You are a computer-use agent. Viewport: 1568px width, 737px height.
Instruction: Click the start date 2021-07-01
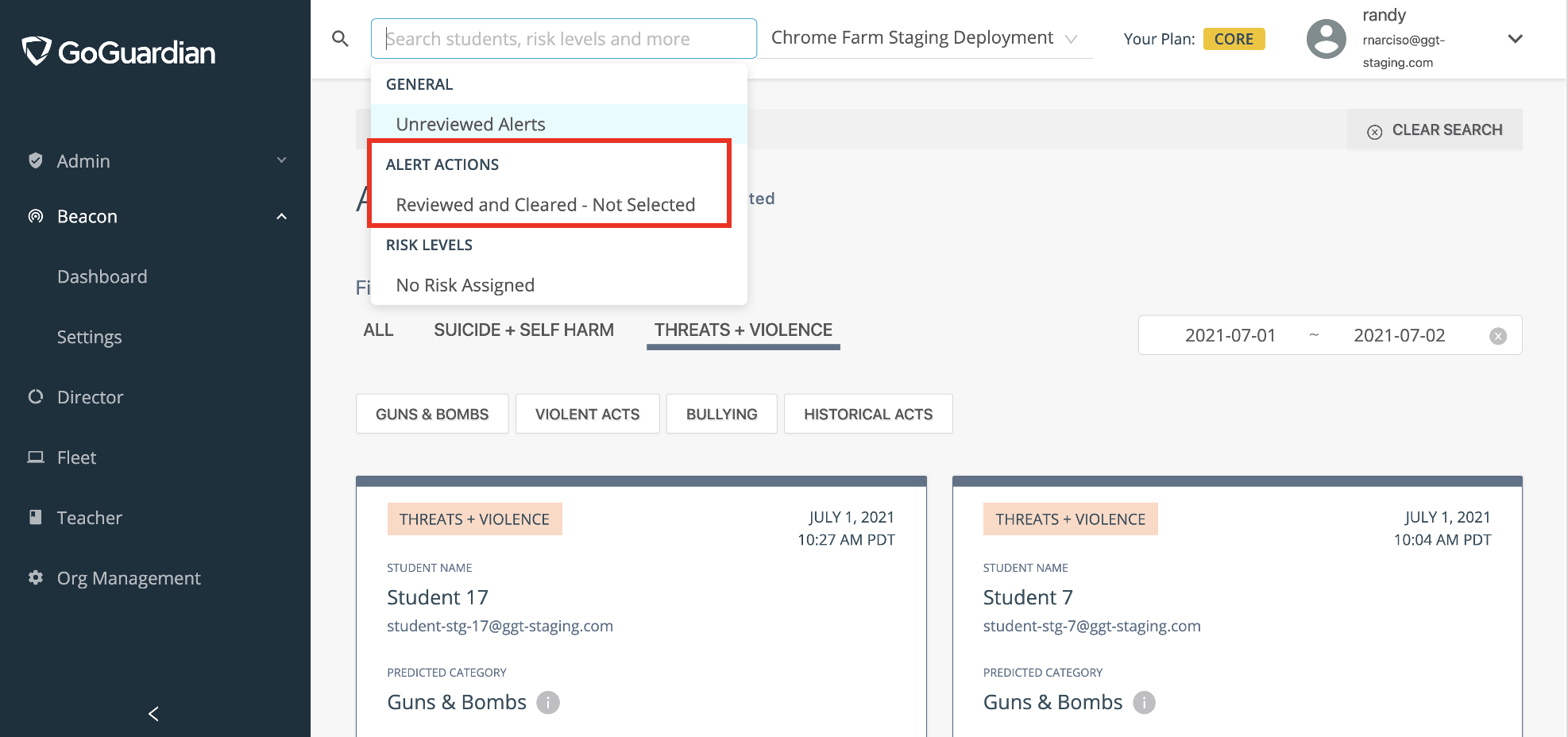coord(1230,335)
